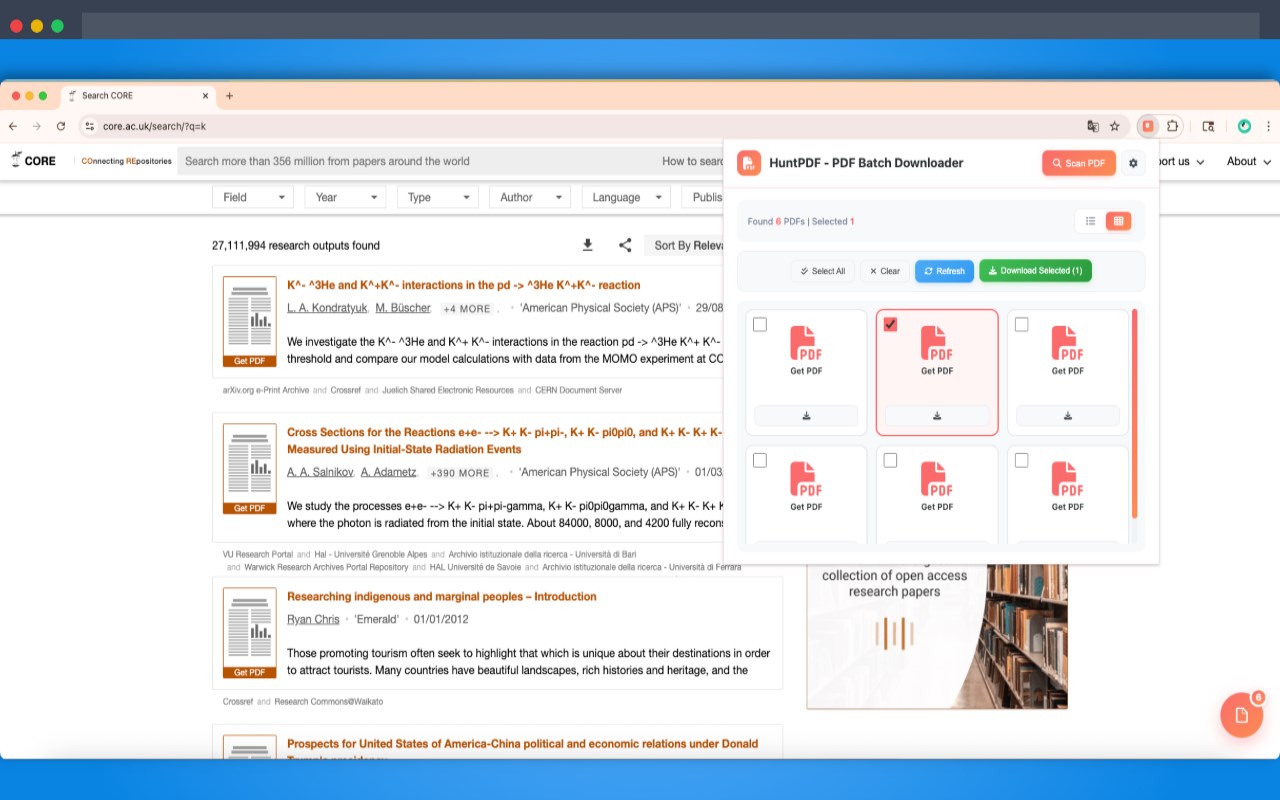1280x800 pixels.
Task: Check the fifth PDF card's checkbox
Action: coord(890,460)
